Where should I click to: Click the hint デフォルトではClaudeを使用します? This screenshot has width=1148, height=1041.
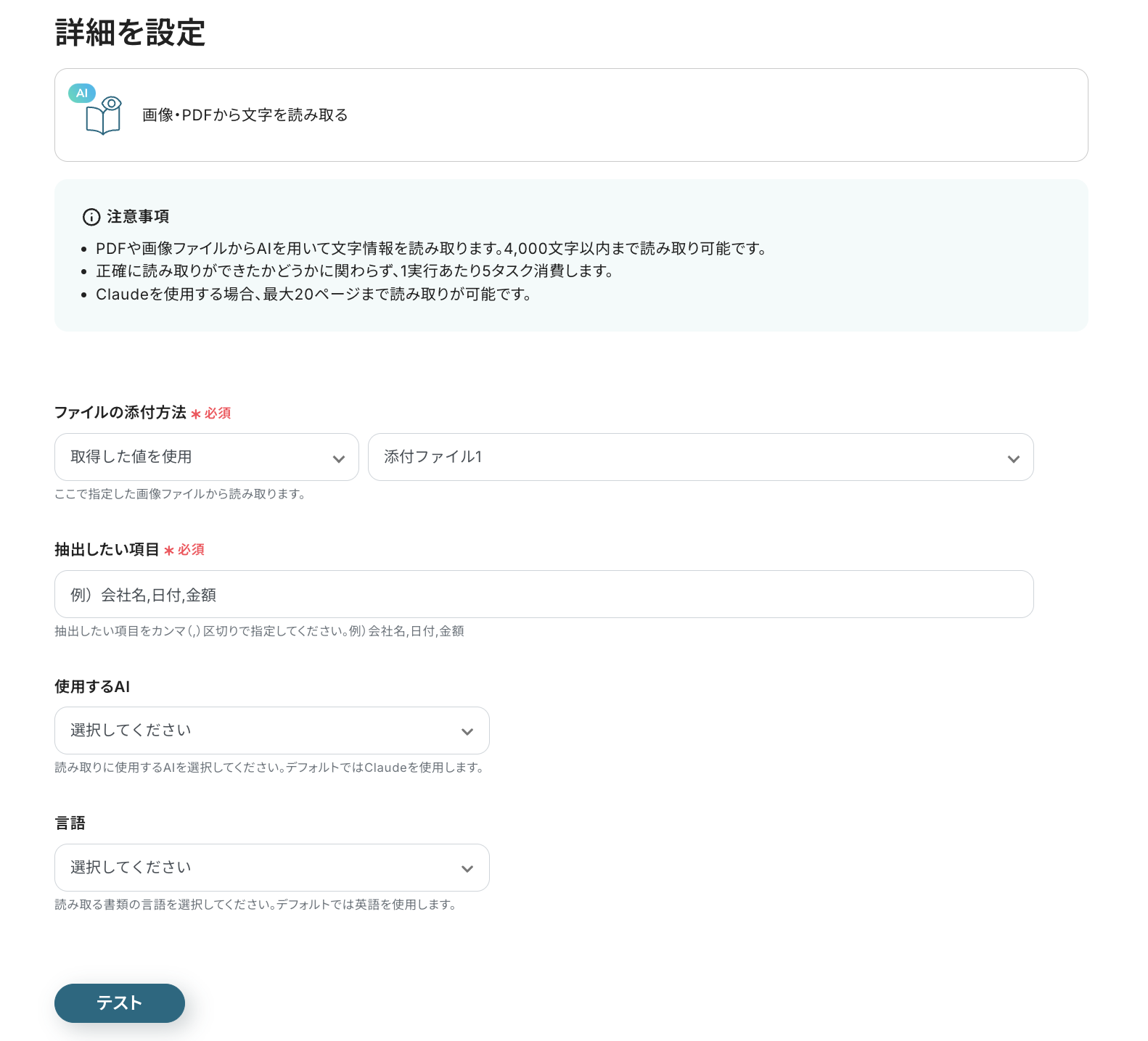click(270, 768)
